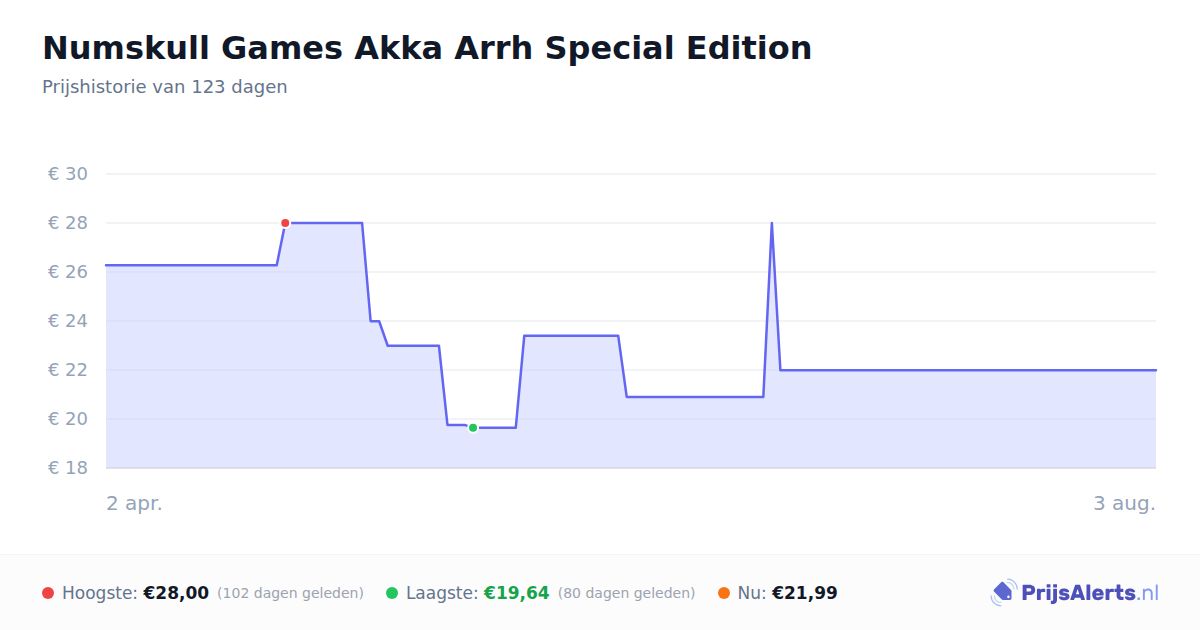The width and height of the screenshot is (1200, 630).
Task: Click the 3 aug. end date label
Action: [1124, 503]
